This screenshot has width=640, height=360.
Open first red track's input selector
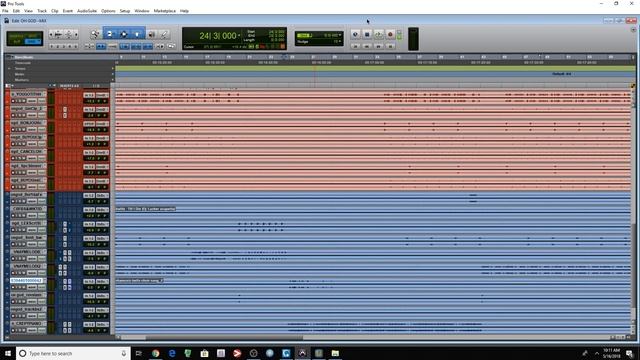89,95
